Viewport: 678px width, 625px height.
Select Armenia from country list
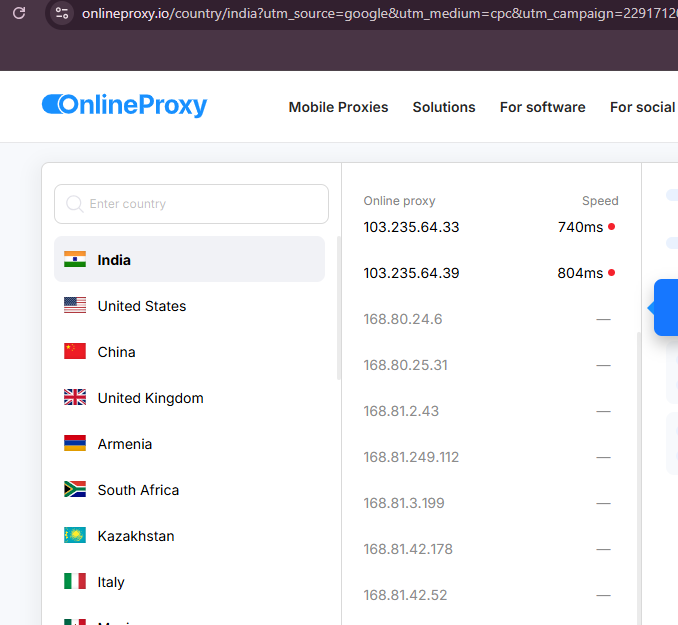coord(124,444)
